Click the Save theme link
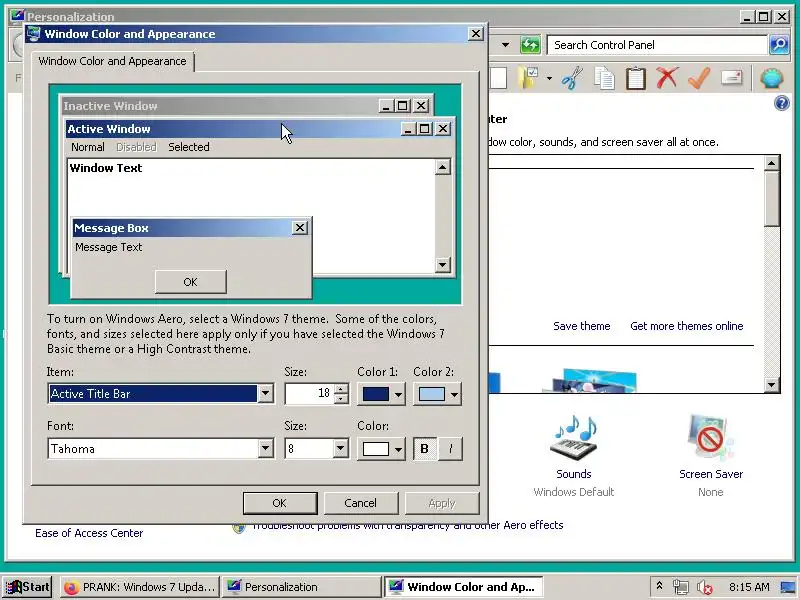 coord(582,326)
